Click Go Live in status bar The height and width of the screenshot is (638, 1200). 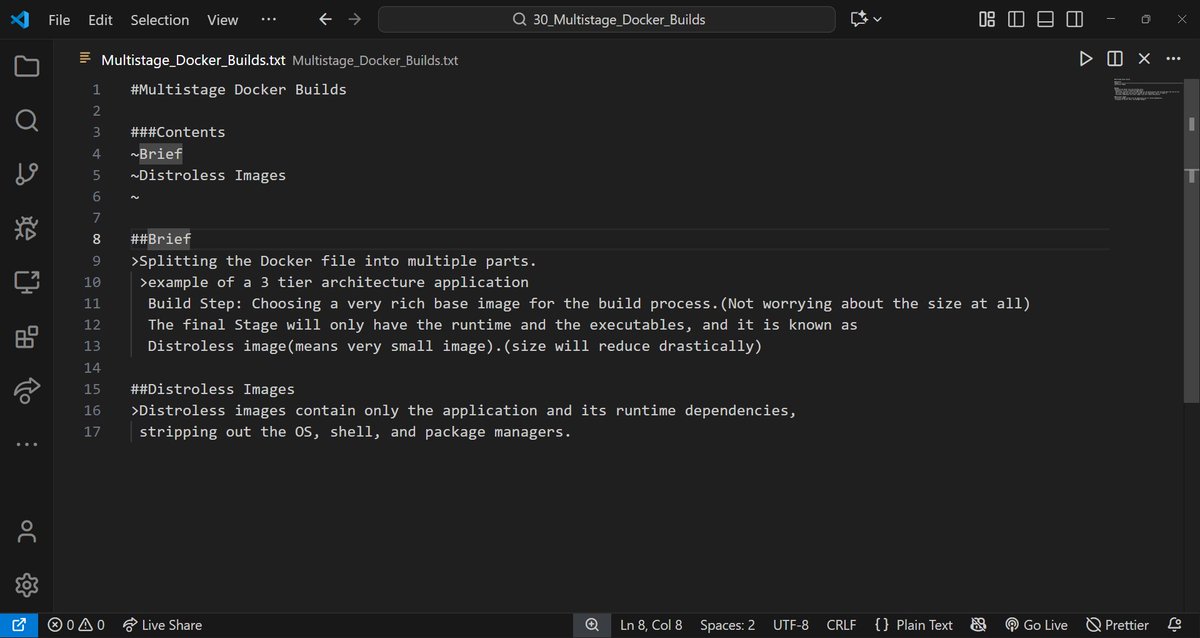[1036, 625]
